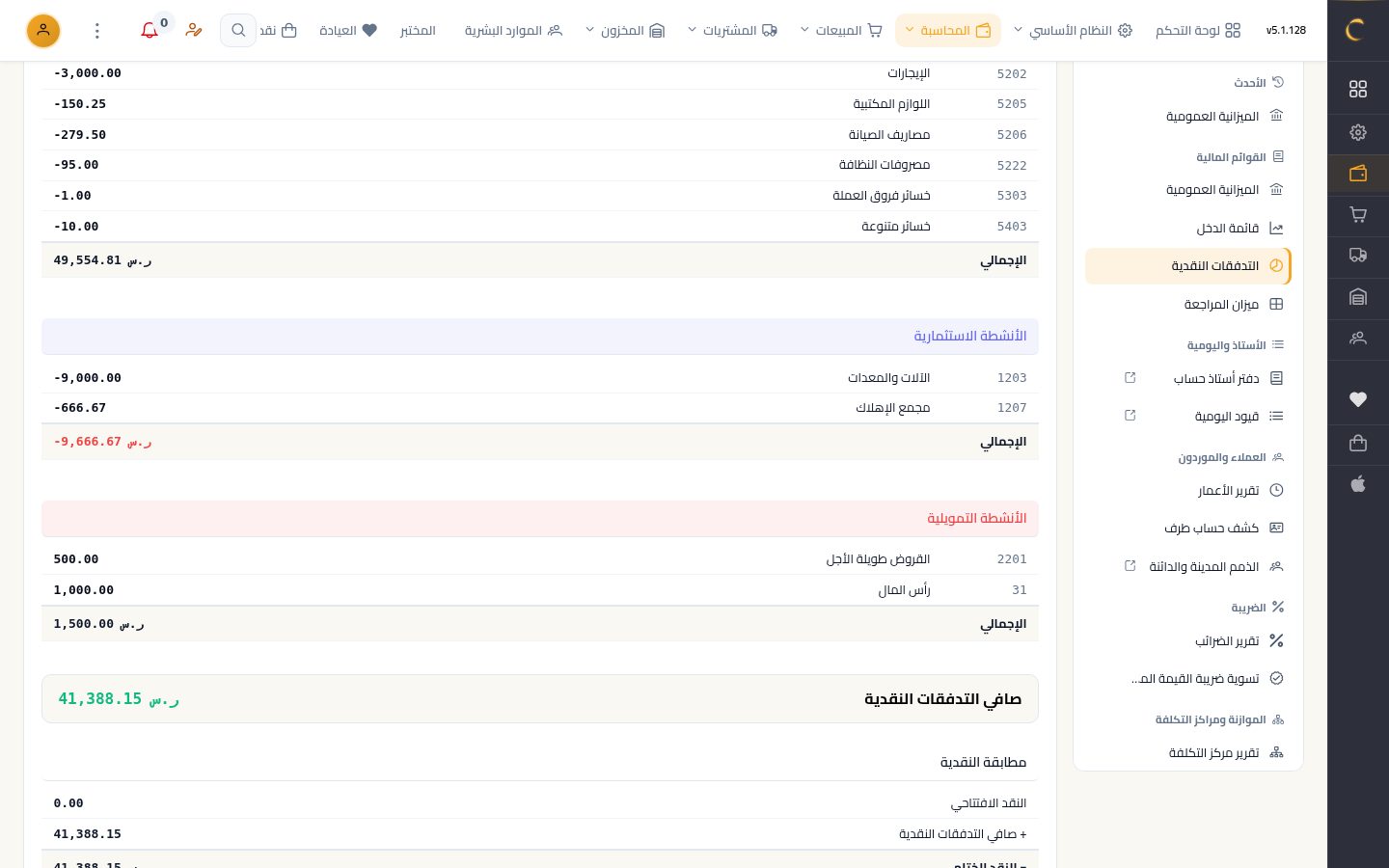Expand the المبيعات dropdown in top navigation

[x=841, y=31]
